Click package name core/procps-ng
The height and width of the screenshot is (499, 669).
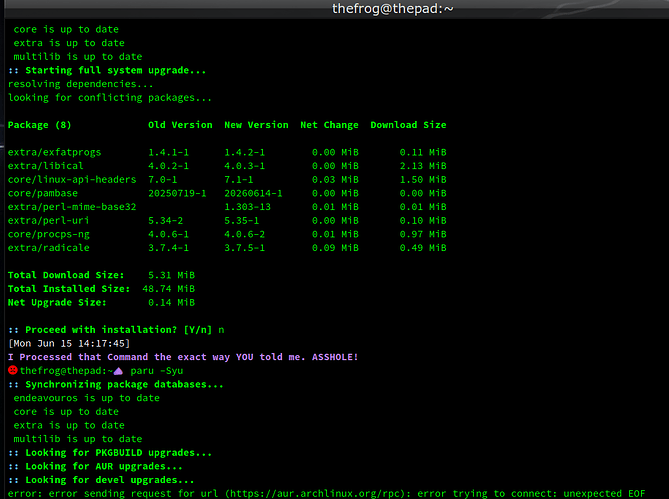coord(49,234)
